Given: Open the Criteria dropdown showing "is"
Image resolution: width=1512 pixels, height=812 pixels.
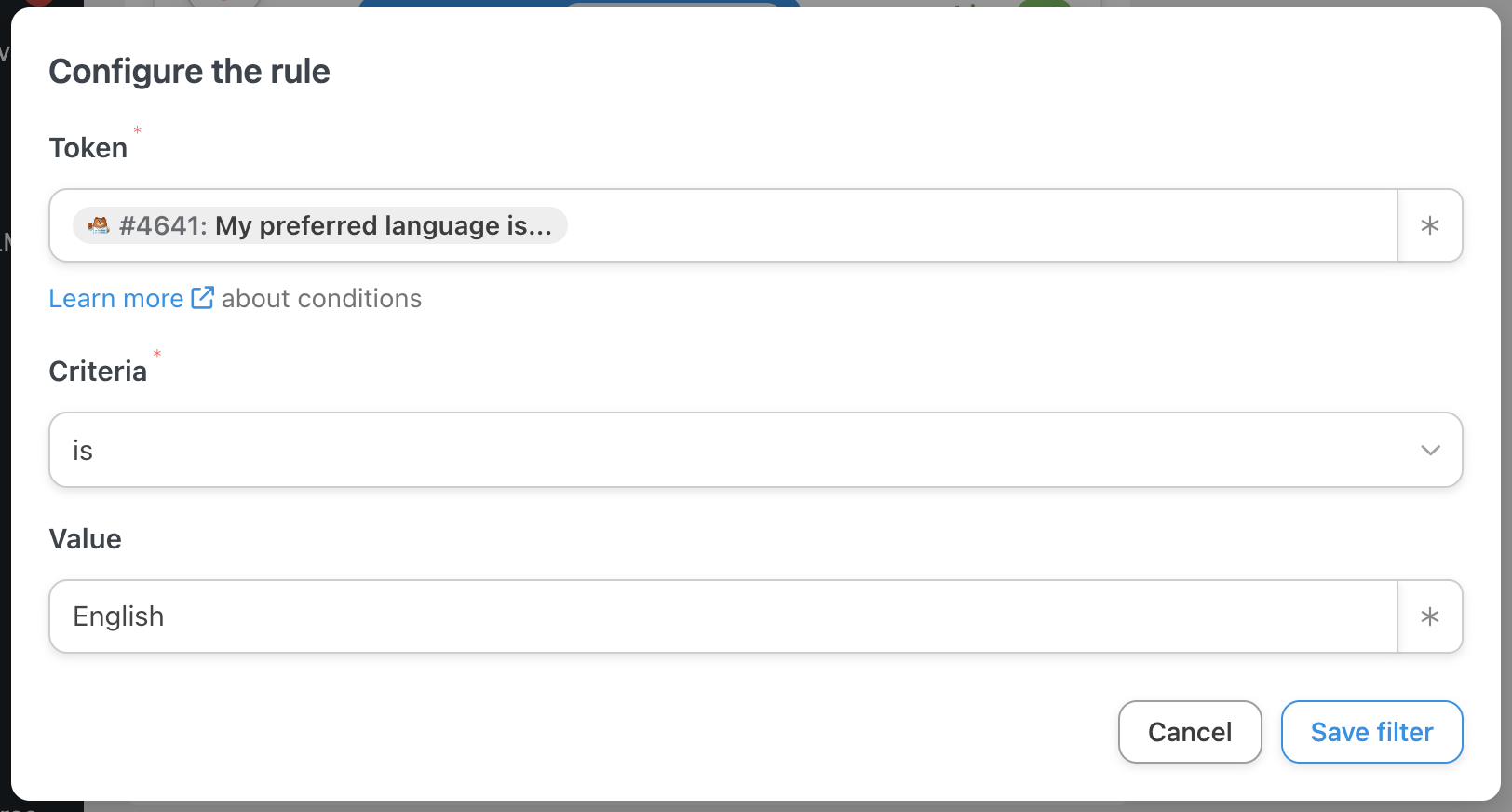Looking at the screenshot, I should (726, 451).
